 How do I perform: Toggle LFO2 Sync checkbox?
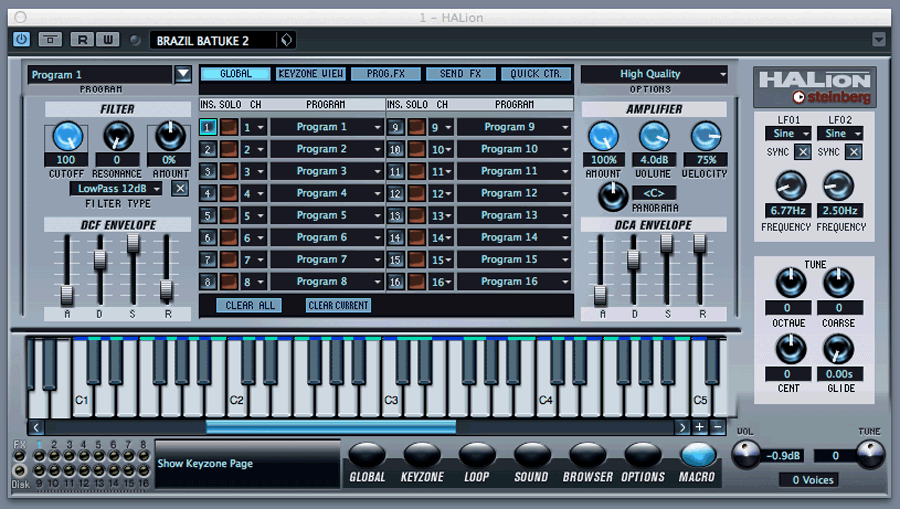point(854,152)
